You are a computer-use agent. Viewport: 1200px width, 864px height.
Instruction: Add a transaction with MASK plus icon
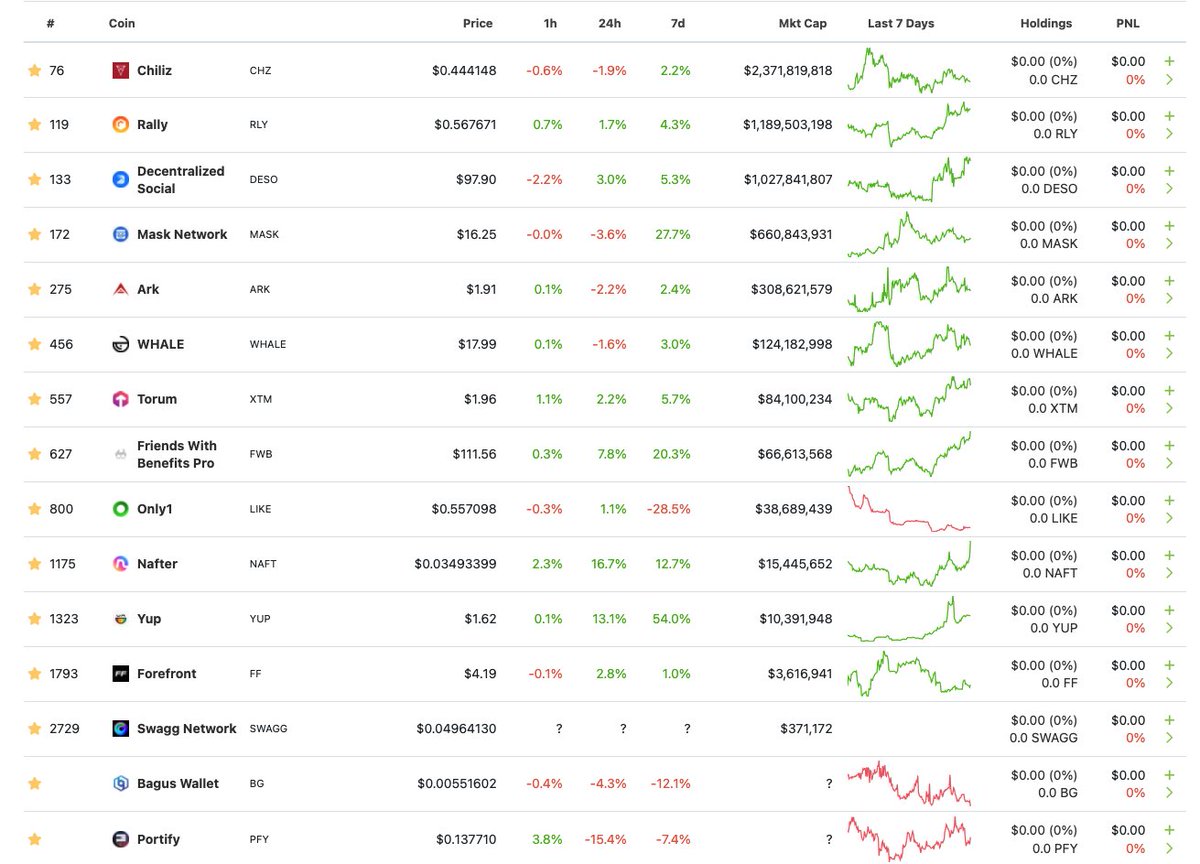pyautogui.click(x=1169, y=226)
